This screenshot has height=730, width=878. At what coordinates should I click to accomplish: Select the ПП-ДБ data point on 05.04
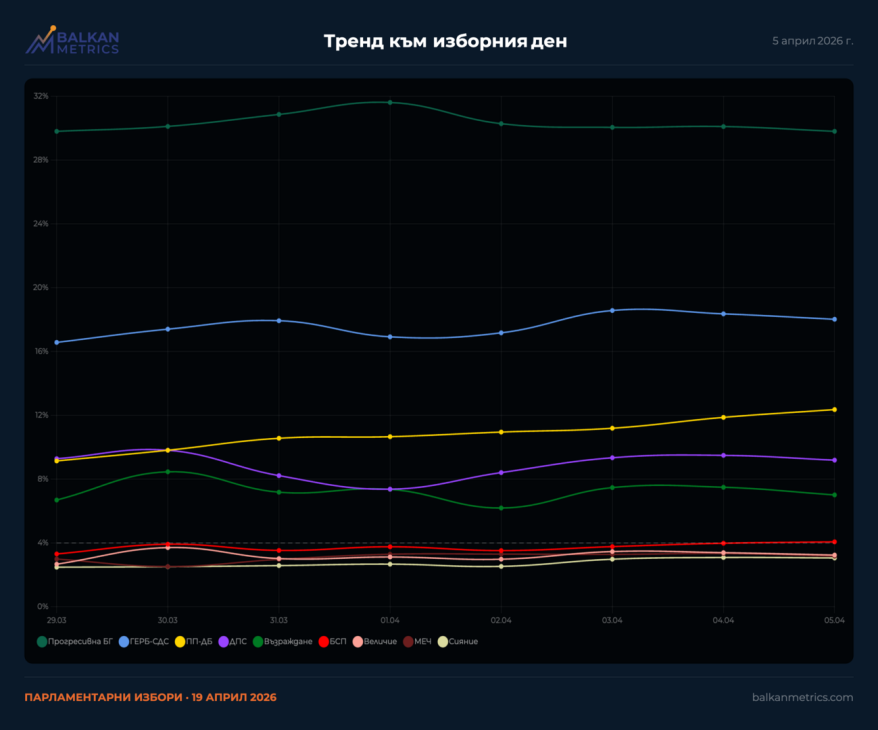click(x=834, y=409)
